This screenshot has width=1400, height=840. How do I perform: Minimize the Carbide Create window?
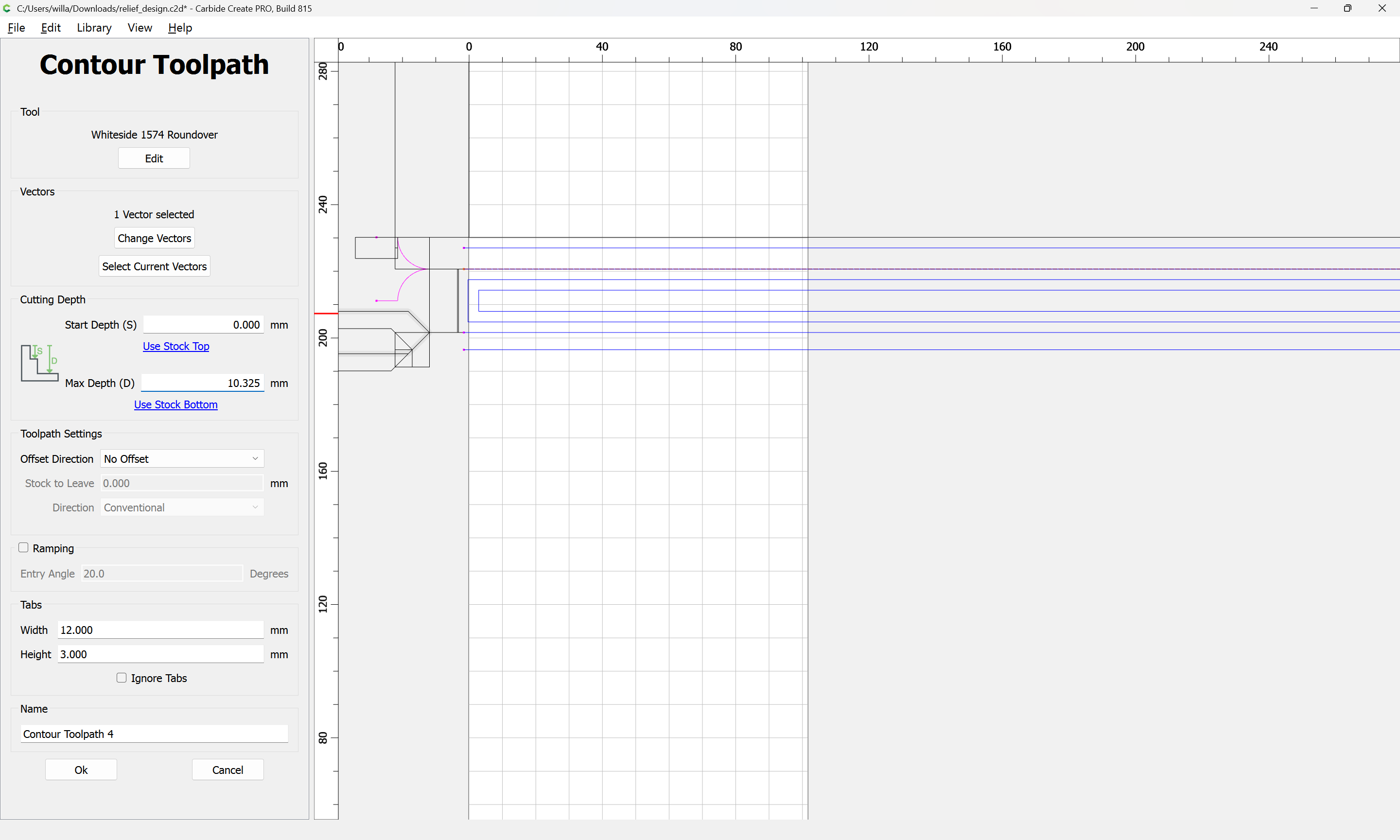pyautogui.click(x=1314, y=8)
